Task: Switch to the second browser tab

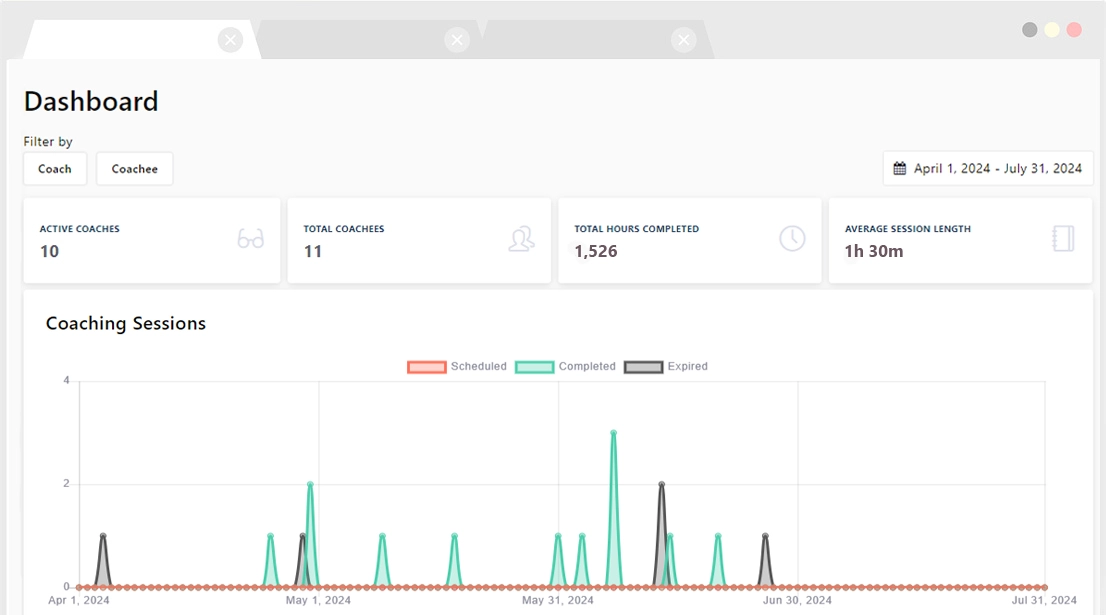Action: [x=360, y=40]
